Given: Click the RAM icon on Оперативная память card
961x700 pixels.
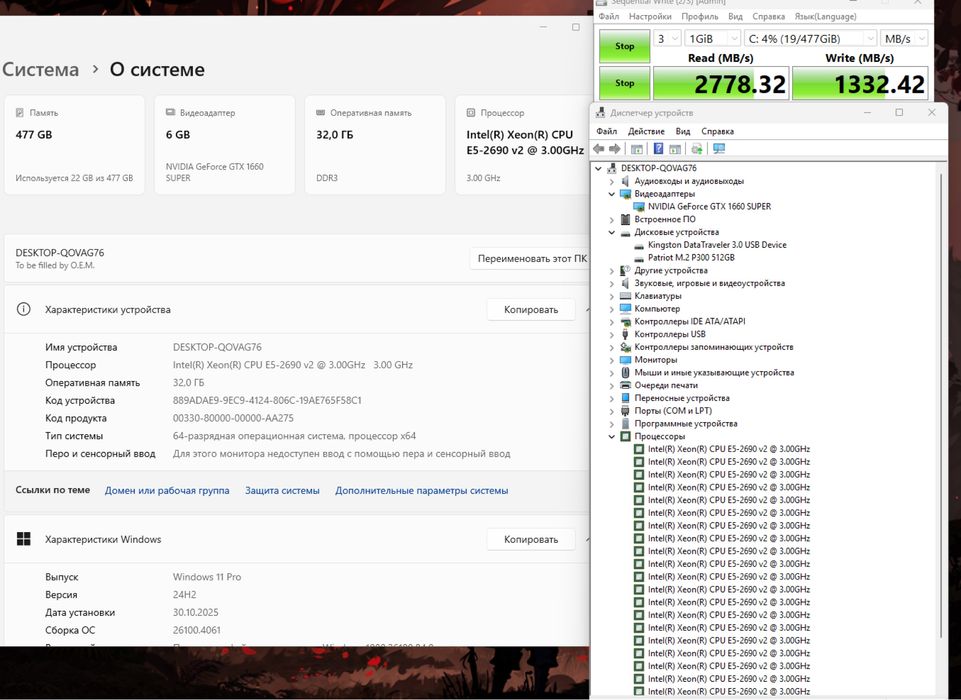Looking at the screenshot, I should (x=321, y=113).
